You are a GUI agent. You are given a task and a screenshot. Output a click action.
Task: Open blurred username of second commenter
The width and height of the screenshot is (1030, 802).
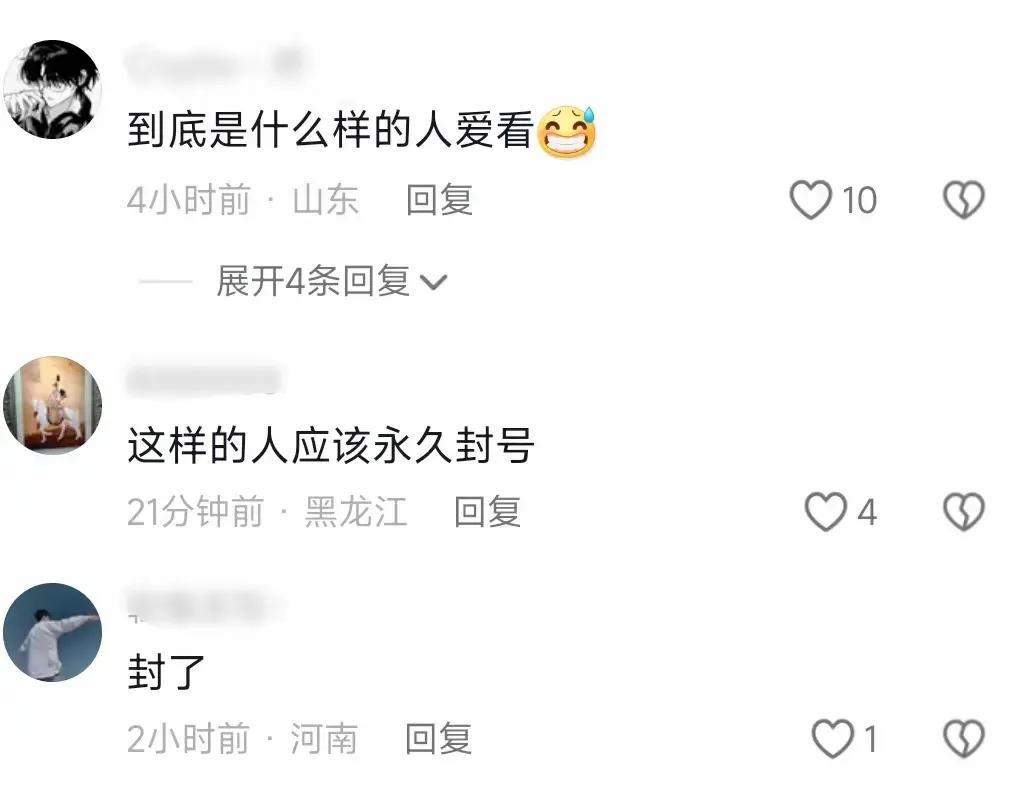pos(204,379)
